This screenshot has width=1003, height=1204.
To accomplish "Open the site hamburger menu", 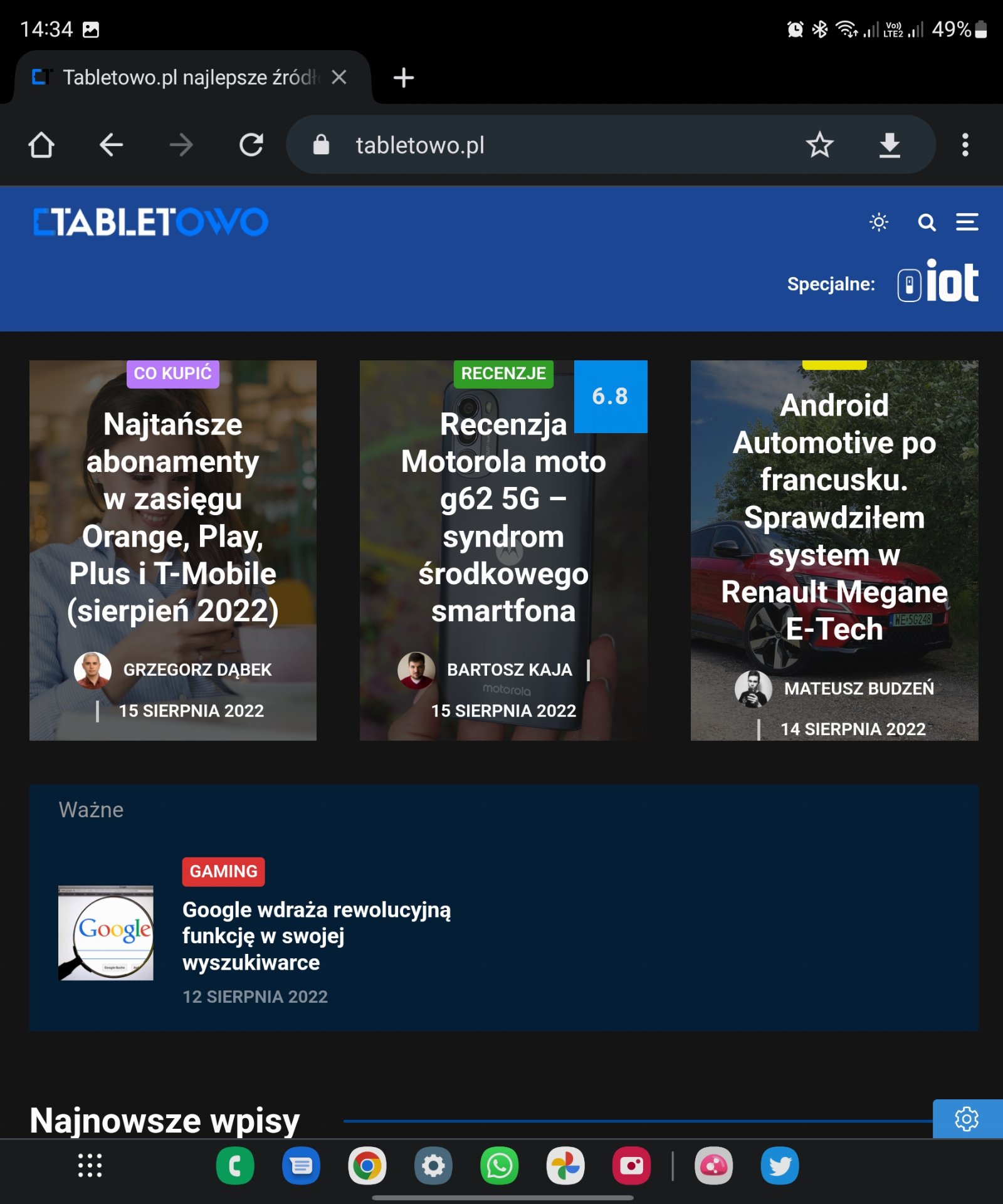I will click(x=967, y=222).
